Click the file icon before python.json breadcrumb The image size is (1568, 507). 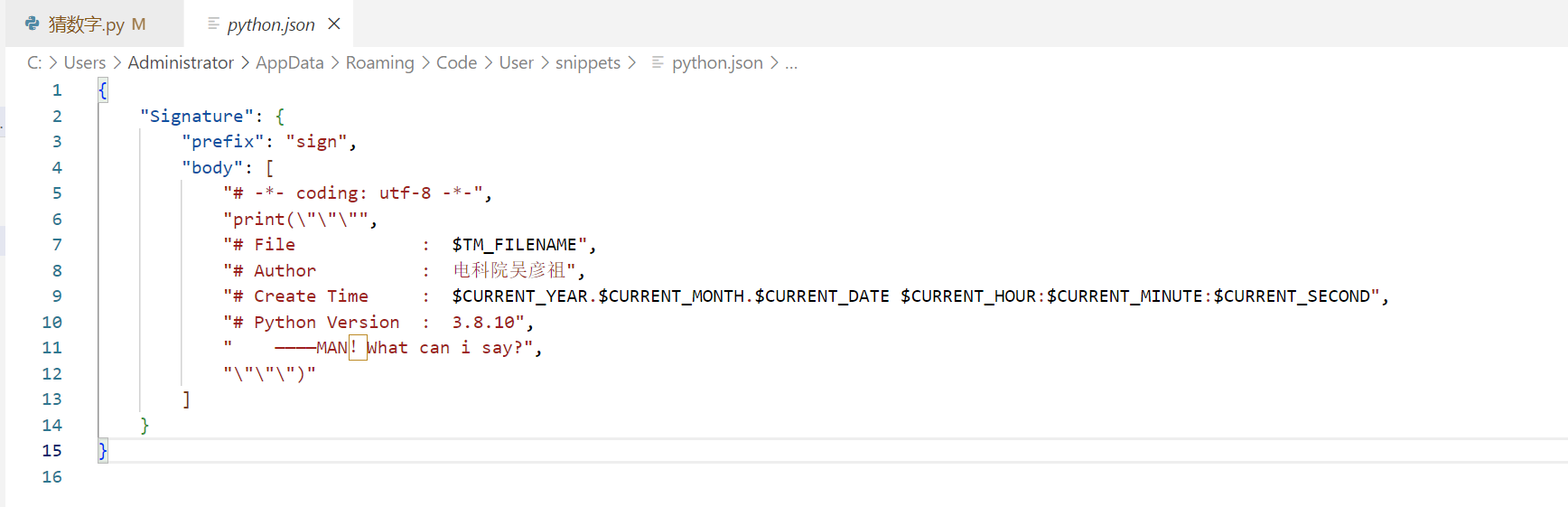tap(658, 62)
